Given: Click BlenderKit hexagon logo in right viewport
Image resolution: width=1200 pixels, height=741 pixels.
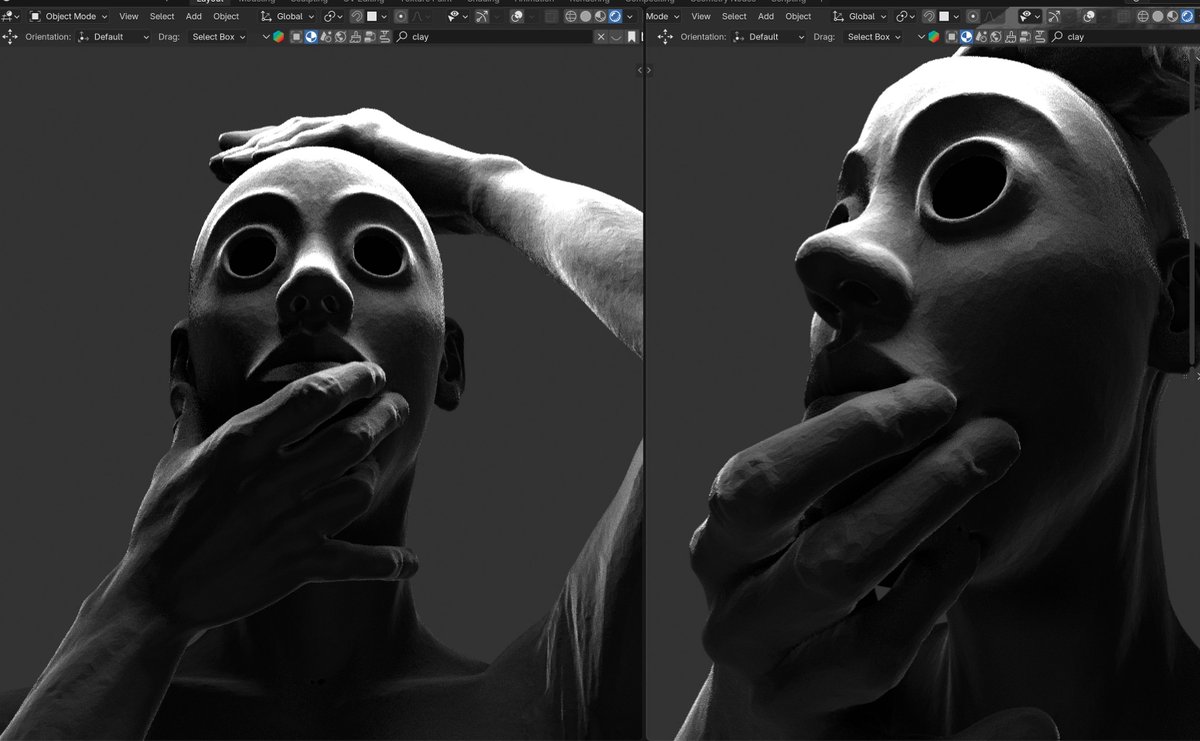Looking at the screenshot, I should [x=934, y=37].
